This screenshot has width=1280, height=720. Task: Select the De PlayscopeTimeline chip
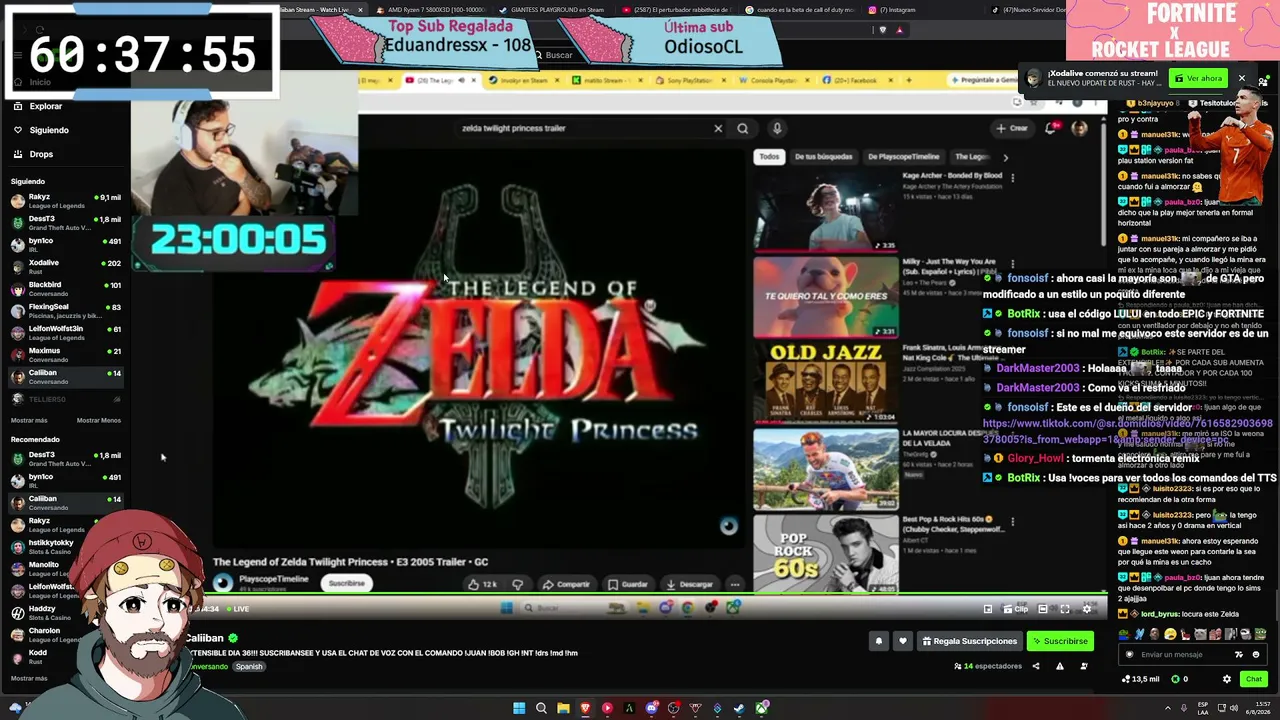pyautogui.click(x=903, y=157)
